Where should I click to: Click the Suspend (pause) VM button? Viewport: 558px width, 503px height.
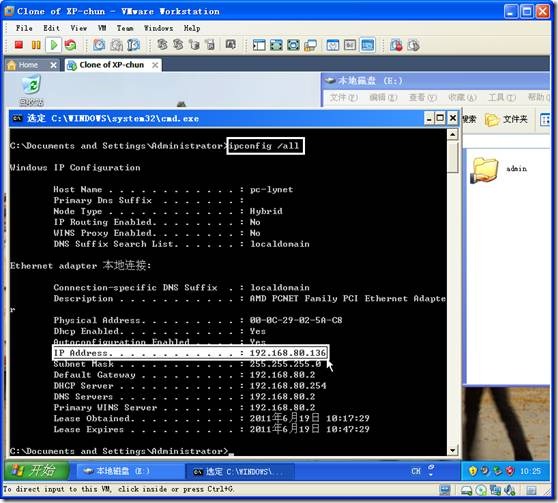point(36,45)
